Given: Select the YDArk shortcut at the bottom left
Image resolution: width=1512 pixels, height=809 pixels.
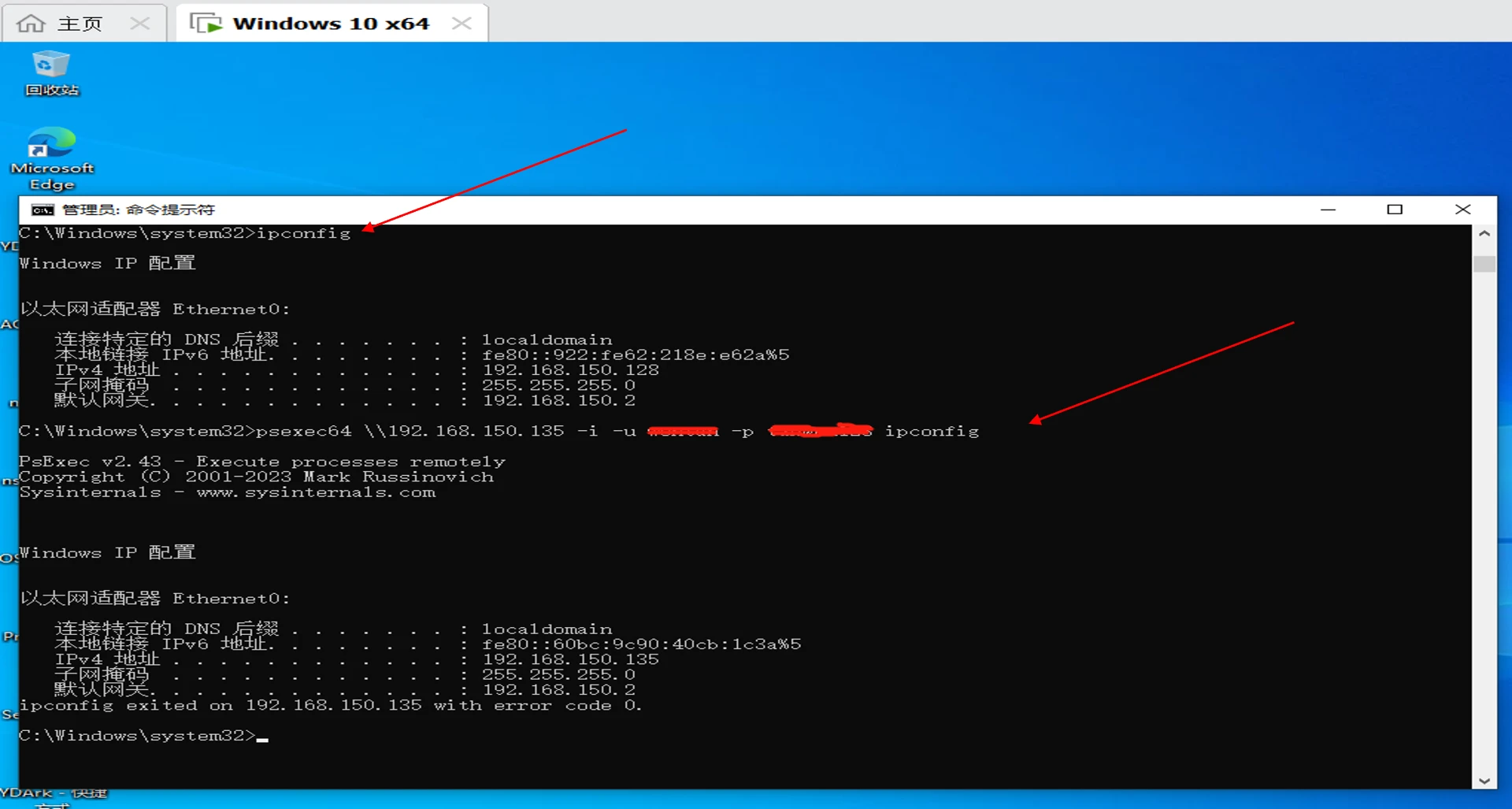Looking at the screenshot, I should tap(52, 794).
